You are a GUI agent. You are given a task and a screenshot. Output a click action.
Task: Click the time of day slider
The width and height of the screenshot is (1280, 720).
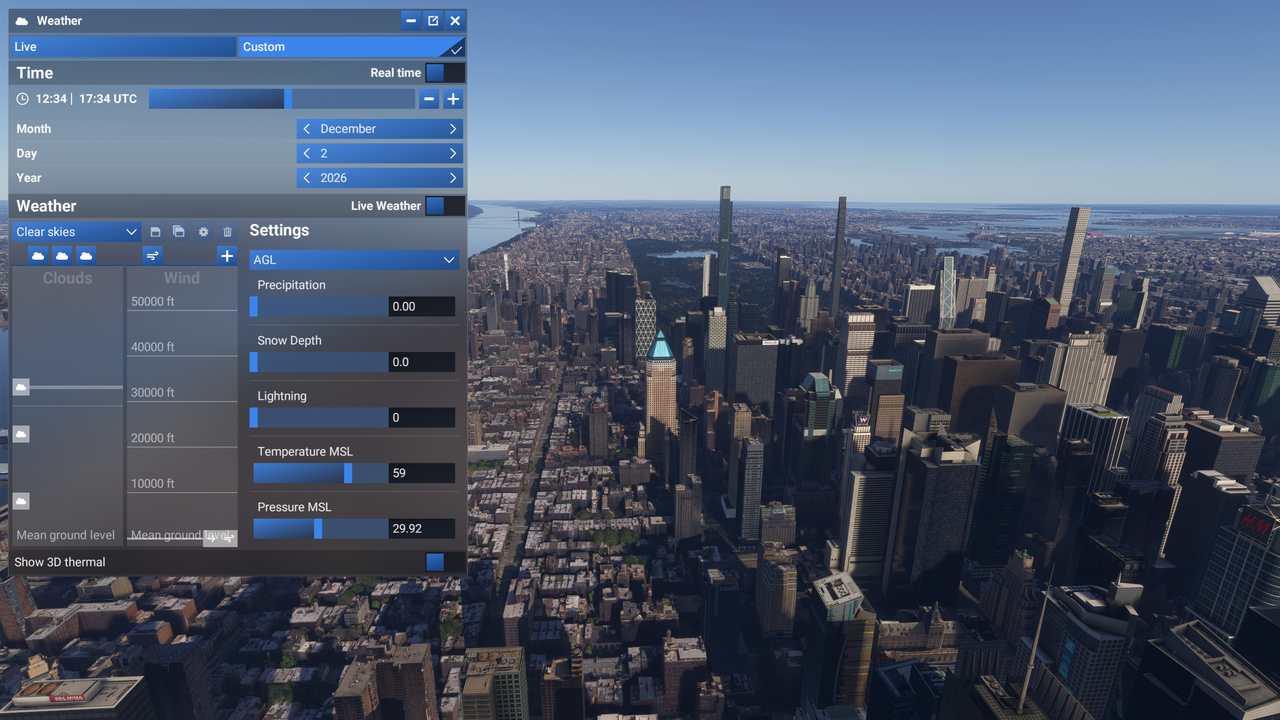(x=282, y=99)
